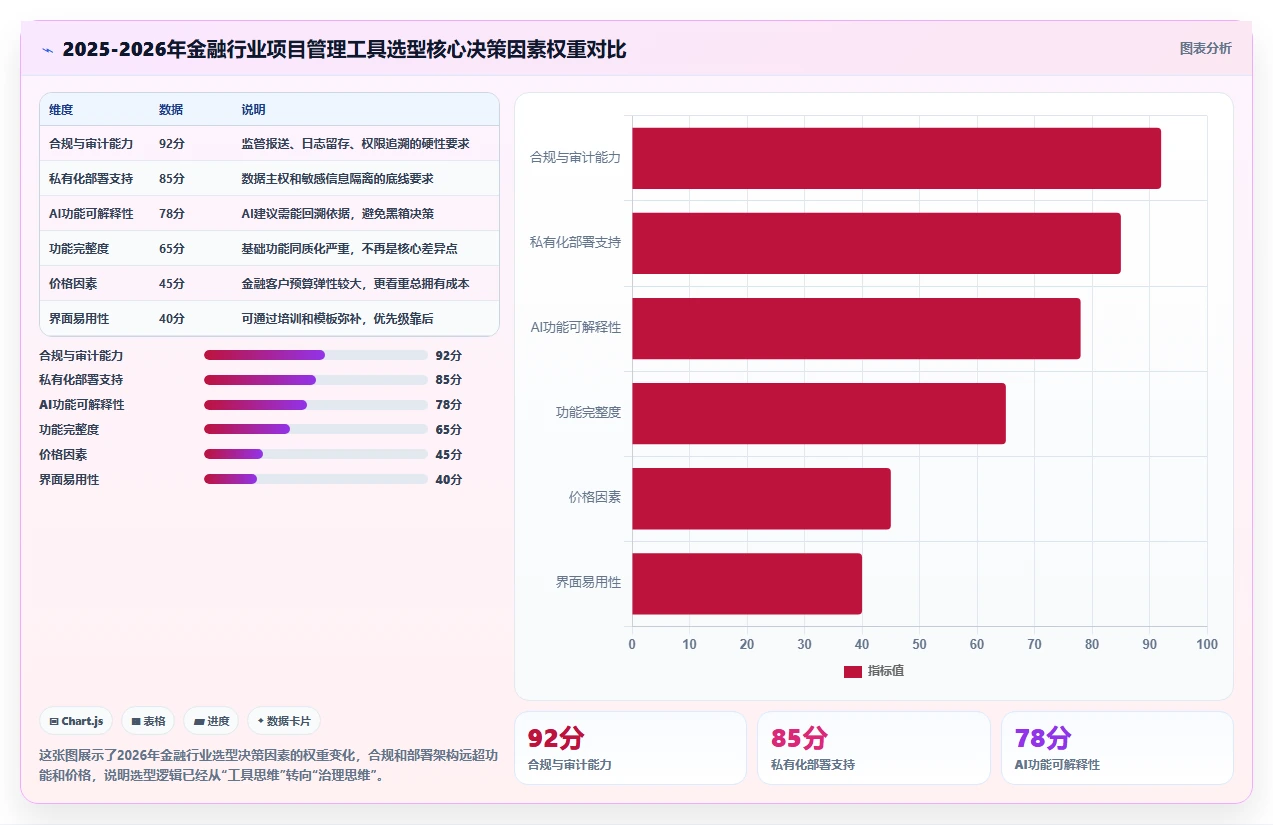1273x825 pixels.
Task: Click the 私有化部署支持 chart bar
Action: 876,243
